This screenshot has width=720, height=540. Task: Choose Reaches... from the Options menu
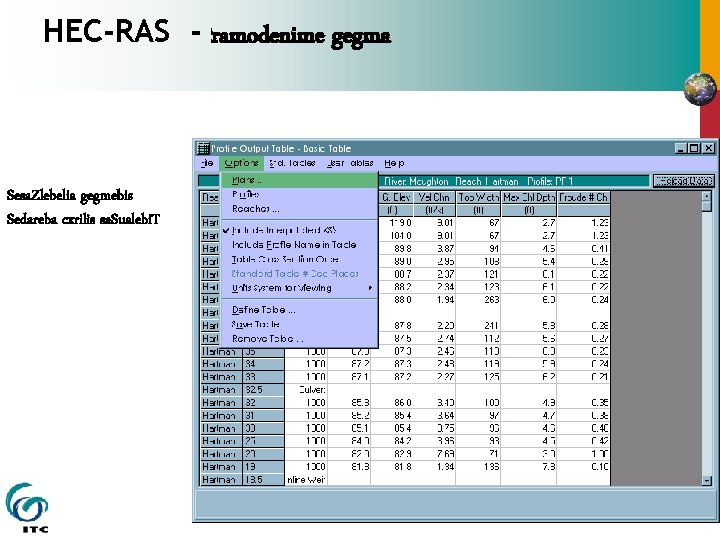(x=299, y=209)
